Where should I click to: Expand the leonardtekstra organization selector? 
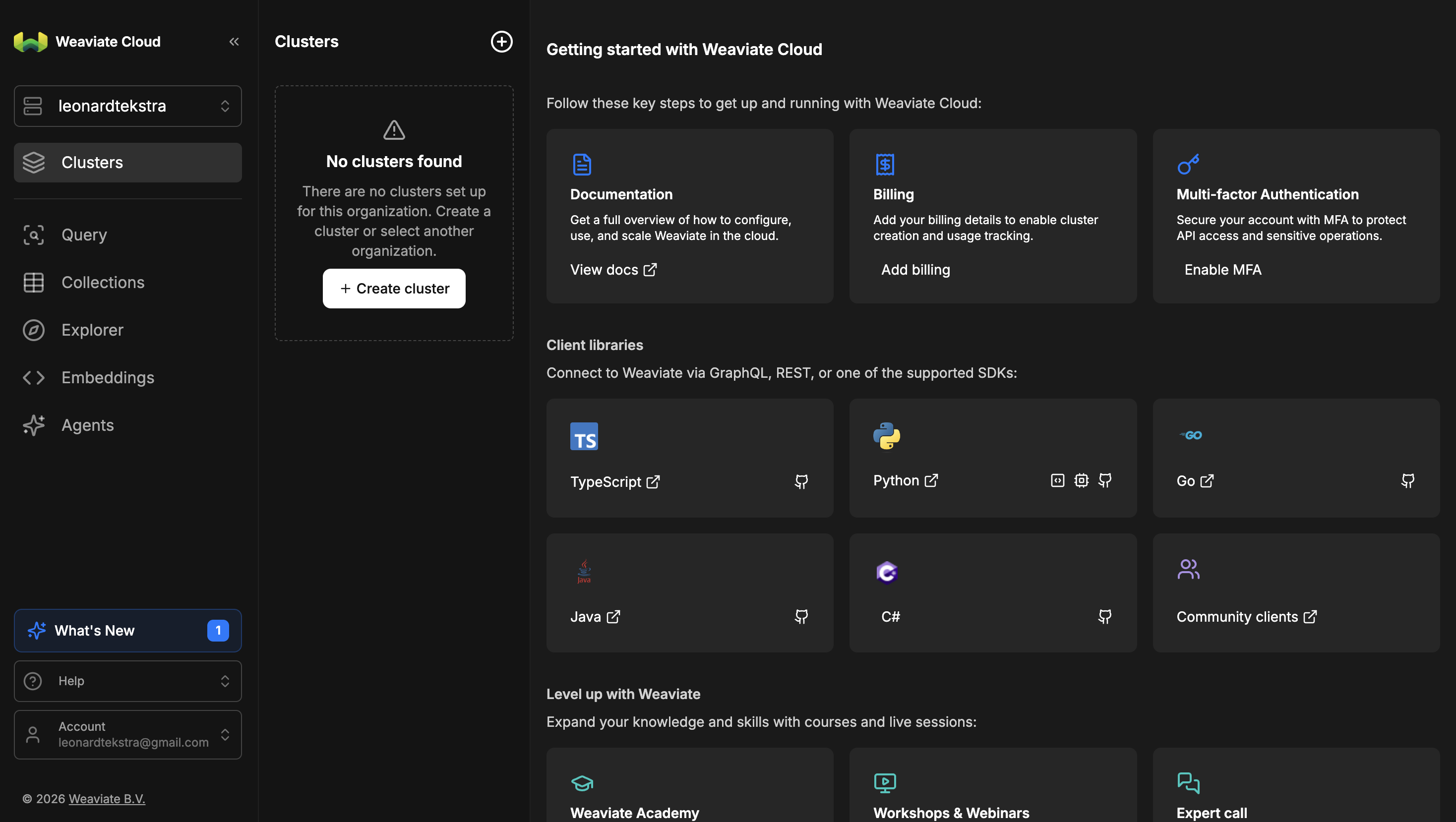point(128,106)
